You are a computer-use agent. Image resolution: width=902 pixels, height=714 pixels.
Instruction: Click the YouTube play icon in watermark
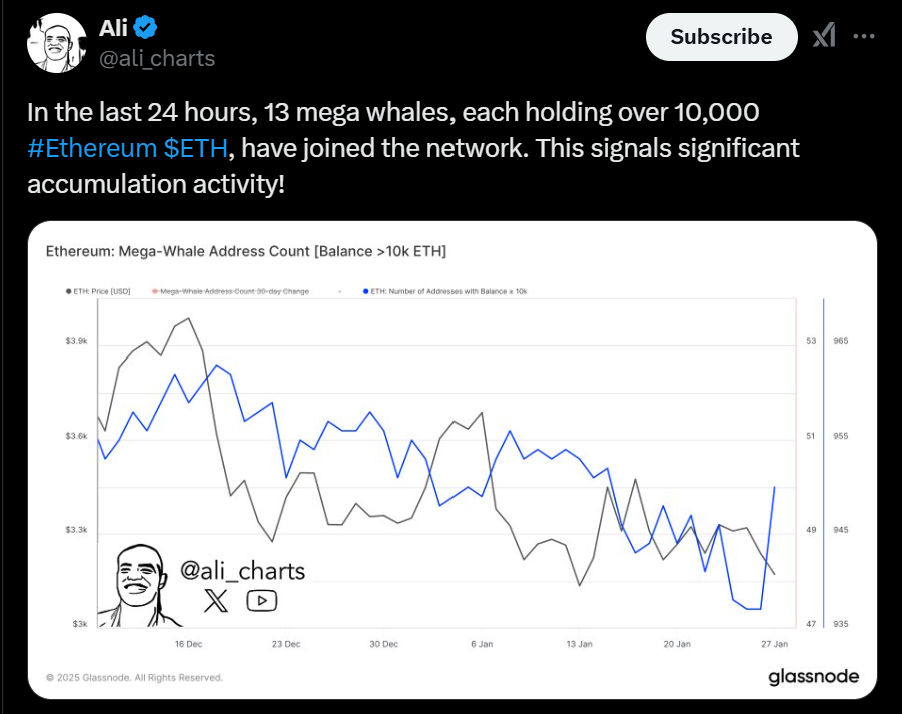coord(261,600)
